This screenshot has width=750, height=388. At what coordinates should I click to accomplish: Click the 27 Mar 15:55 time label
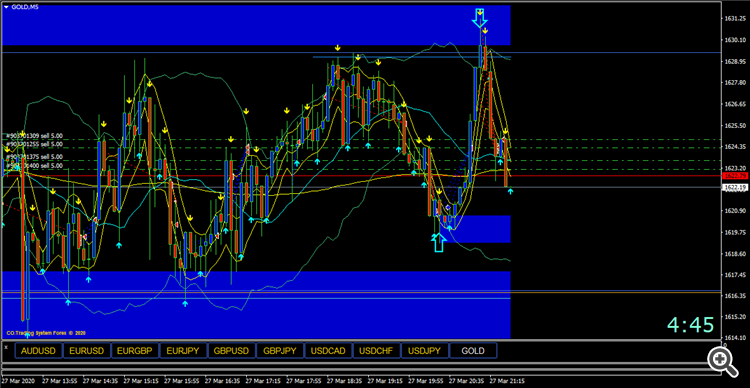(x=182, y=381)
